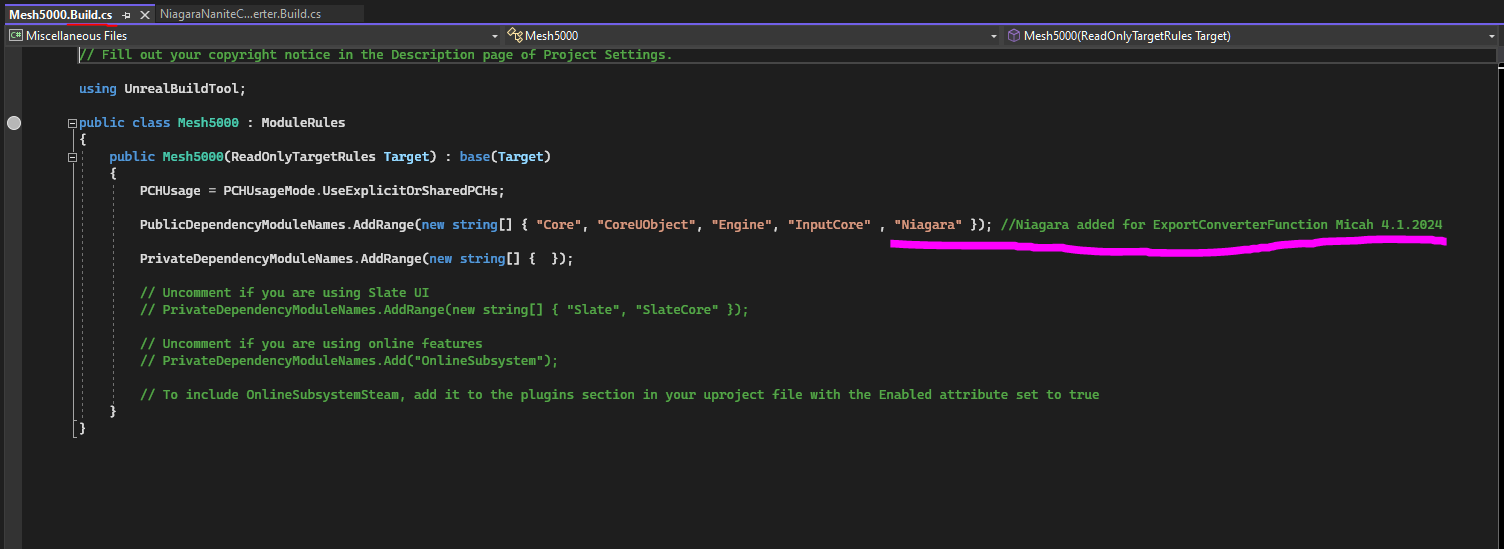The image size is (1504, 549).
Task: Click the "Niagara" string in the dependency list
Action: tap(927, 225)
